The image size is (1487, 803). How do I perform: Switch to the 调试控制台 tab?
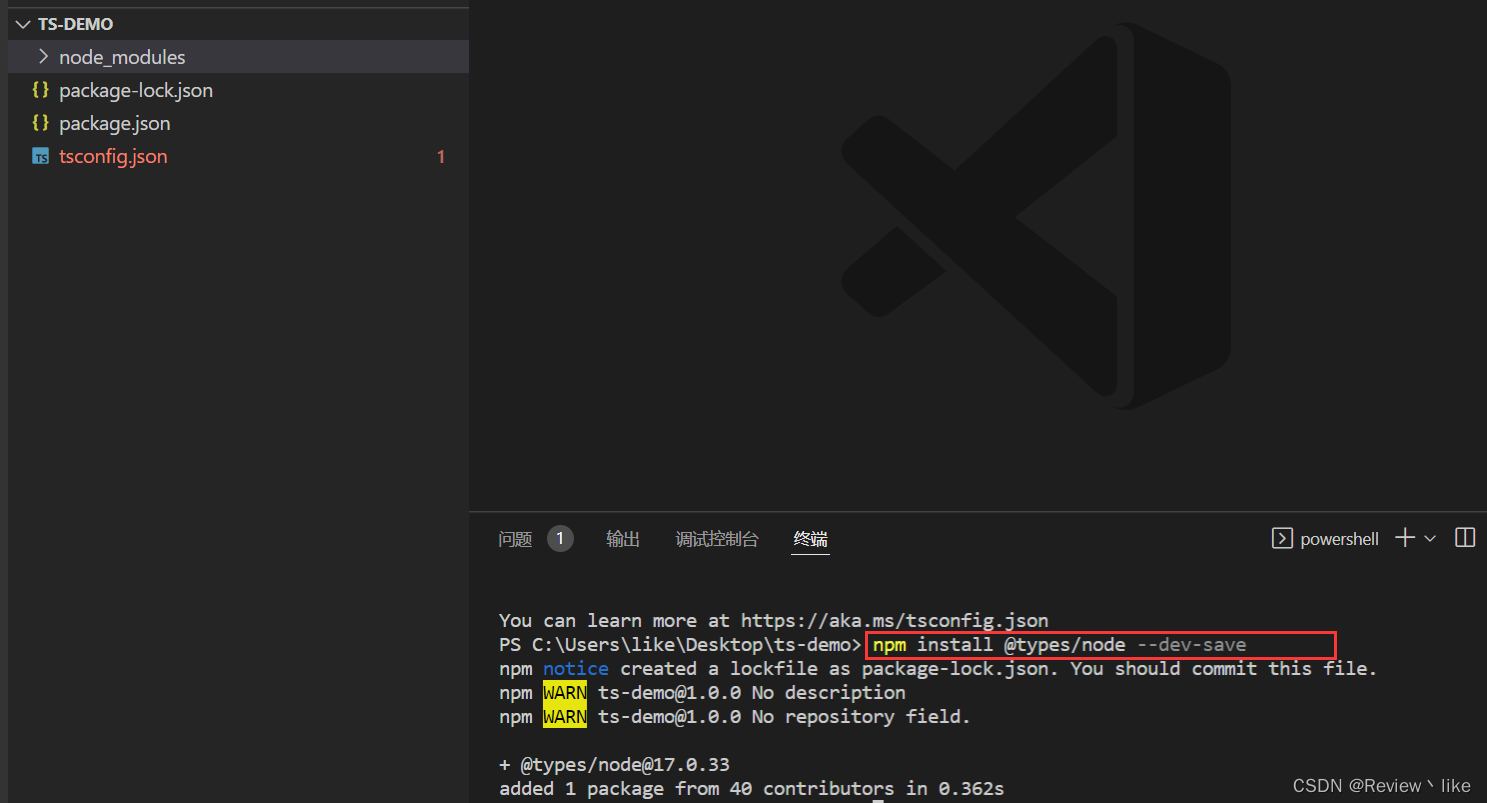[x=717, y=539]
